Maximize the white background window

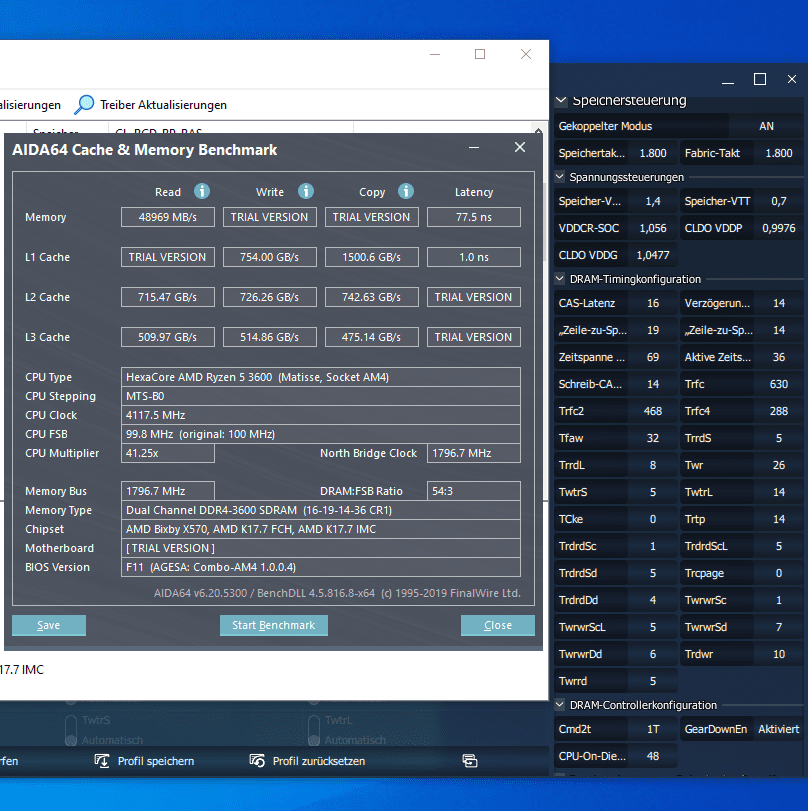[x=480, y=54]
